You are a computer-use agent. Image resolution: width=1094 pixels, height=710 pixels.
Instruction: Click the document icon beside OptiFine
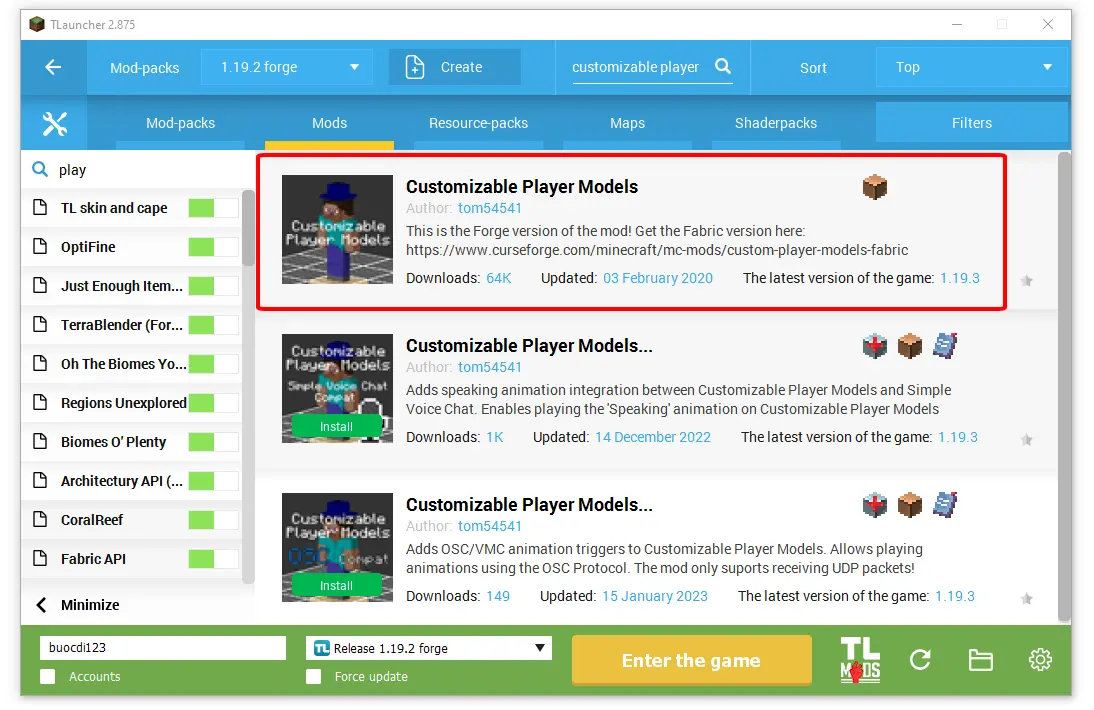pyautogui.click(x=40, y=246)
